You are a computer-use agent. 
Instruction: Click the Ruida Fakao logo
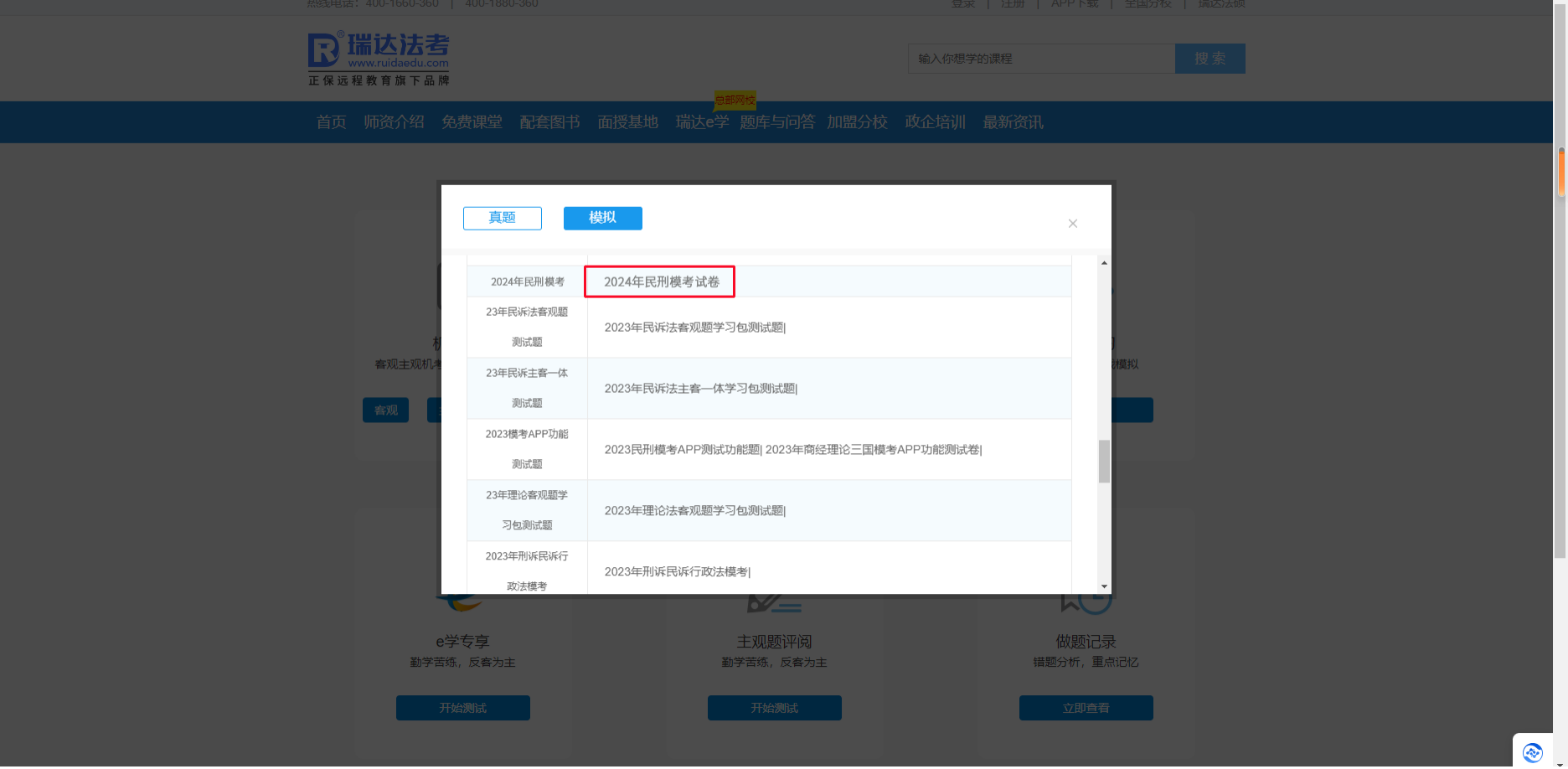(x=379, y=59)
